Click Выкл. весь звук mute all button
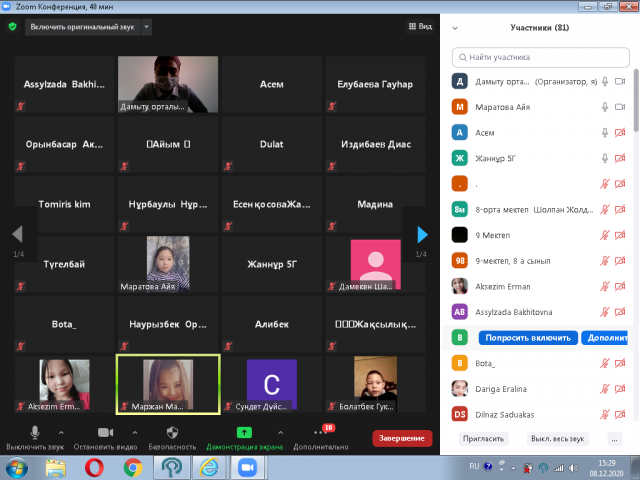The height and width of the screenshot is (480, 640). tap(557, 439)
